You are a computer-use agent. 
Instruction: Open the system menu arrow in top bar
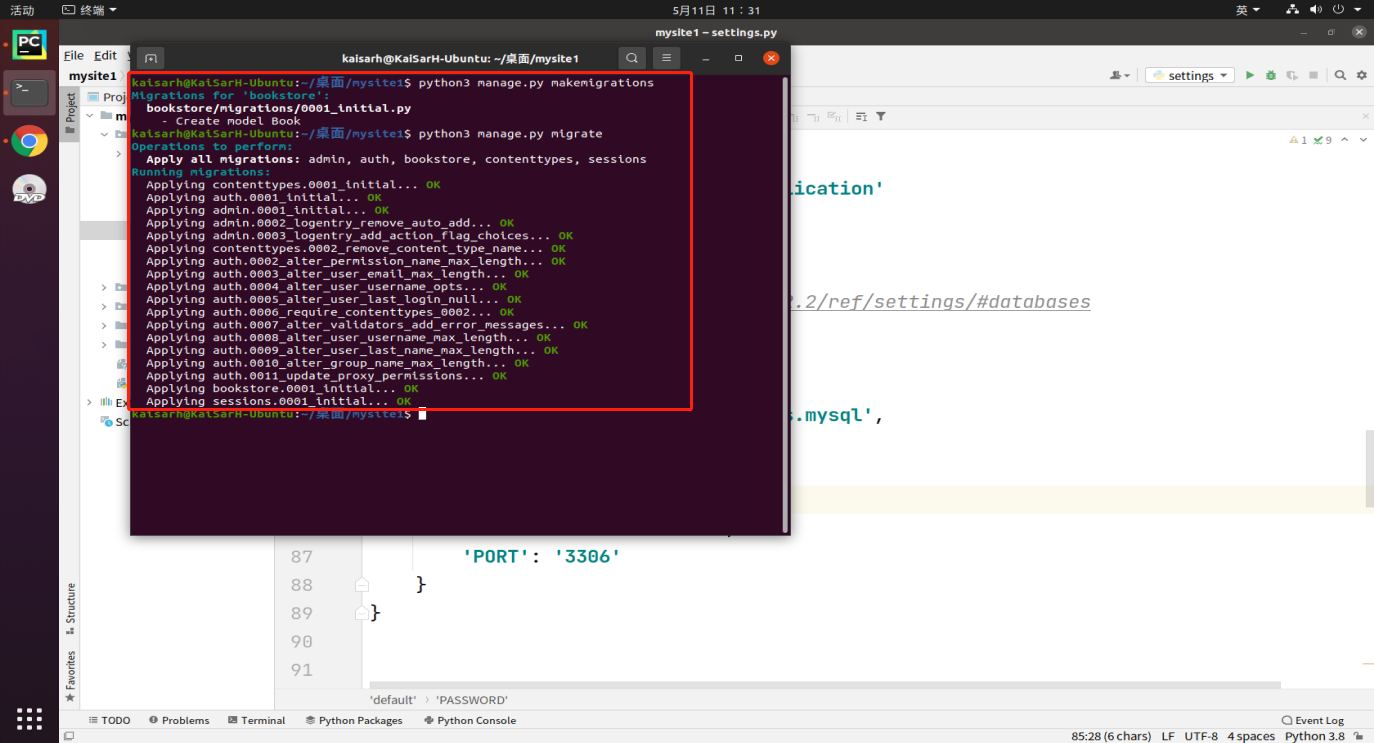point(1357,10)
